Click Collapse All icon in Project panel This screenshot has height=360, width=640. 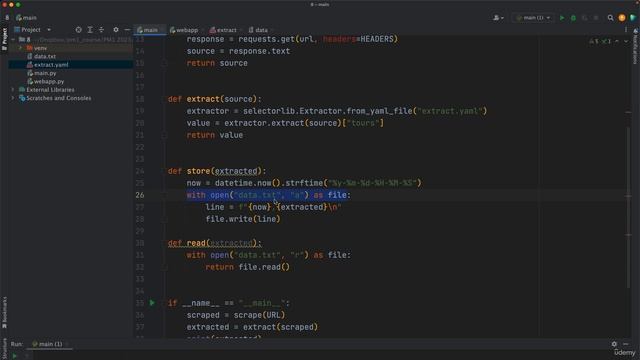(x=101, y=30)
